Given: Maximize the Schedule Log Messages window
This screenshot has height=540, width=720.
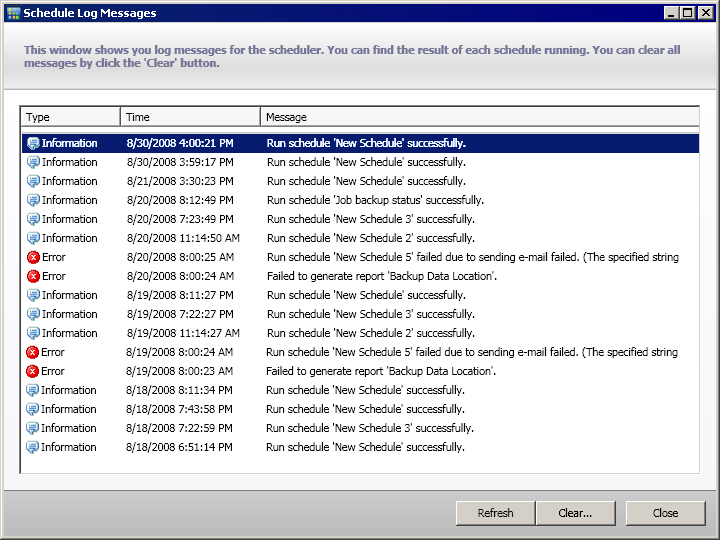Looking at the screenshot, I should point(687,13).
